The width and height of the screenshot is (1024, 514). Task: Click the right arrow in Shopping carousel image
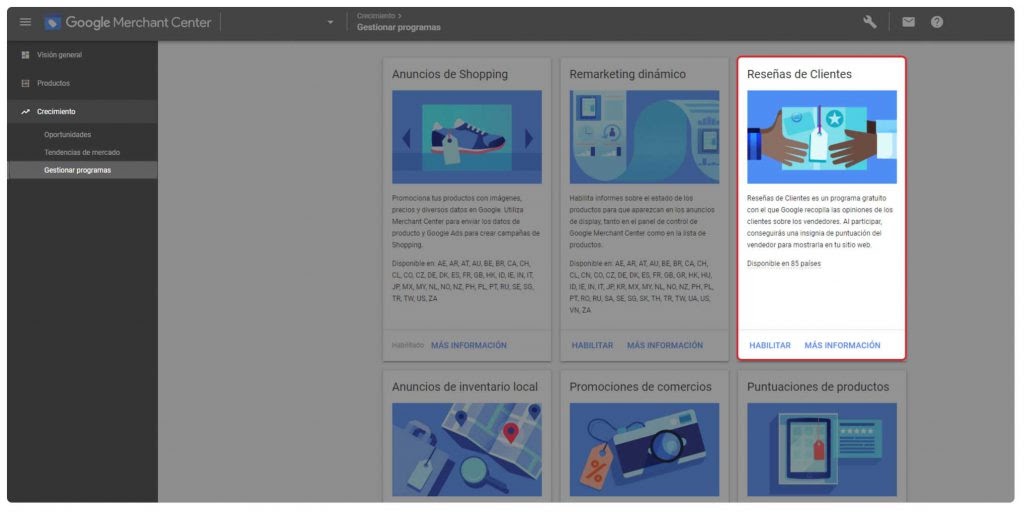[x=528, y=138]
